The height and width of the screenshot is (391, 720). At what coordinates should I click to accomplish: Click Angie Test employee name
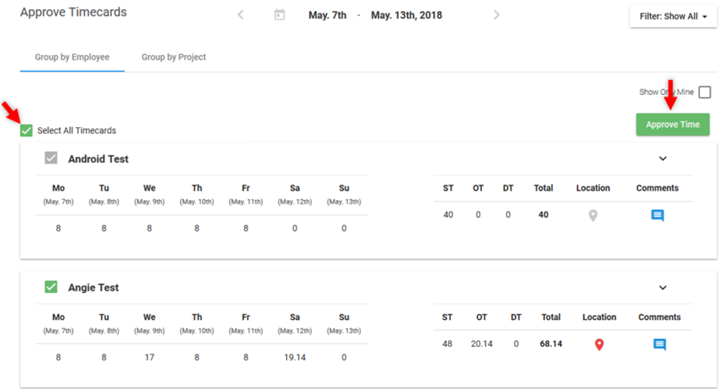click(93, 288)
